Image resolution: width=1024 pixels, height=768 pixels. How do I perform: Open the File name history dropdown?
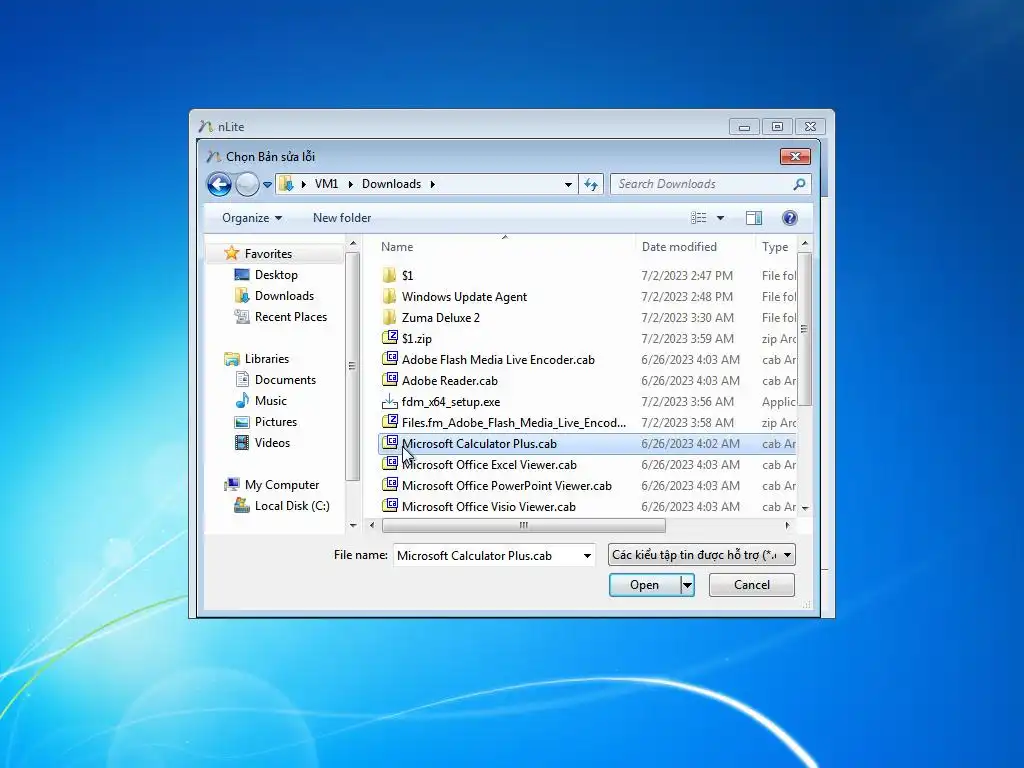(x=587, y=556)
